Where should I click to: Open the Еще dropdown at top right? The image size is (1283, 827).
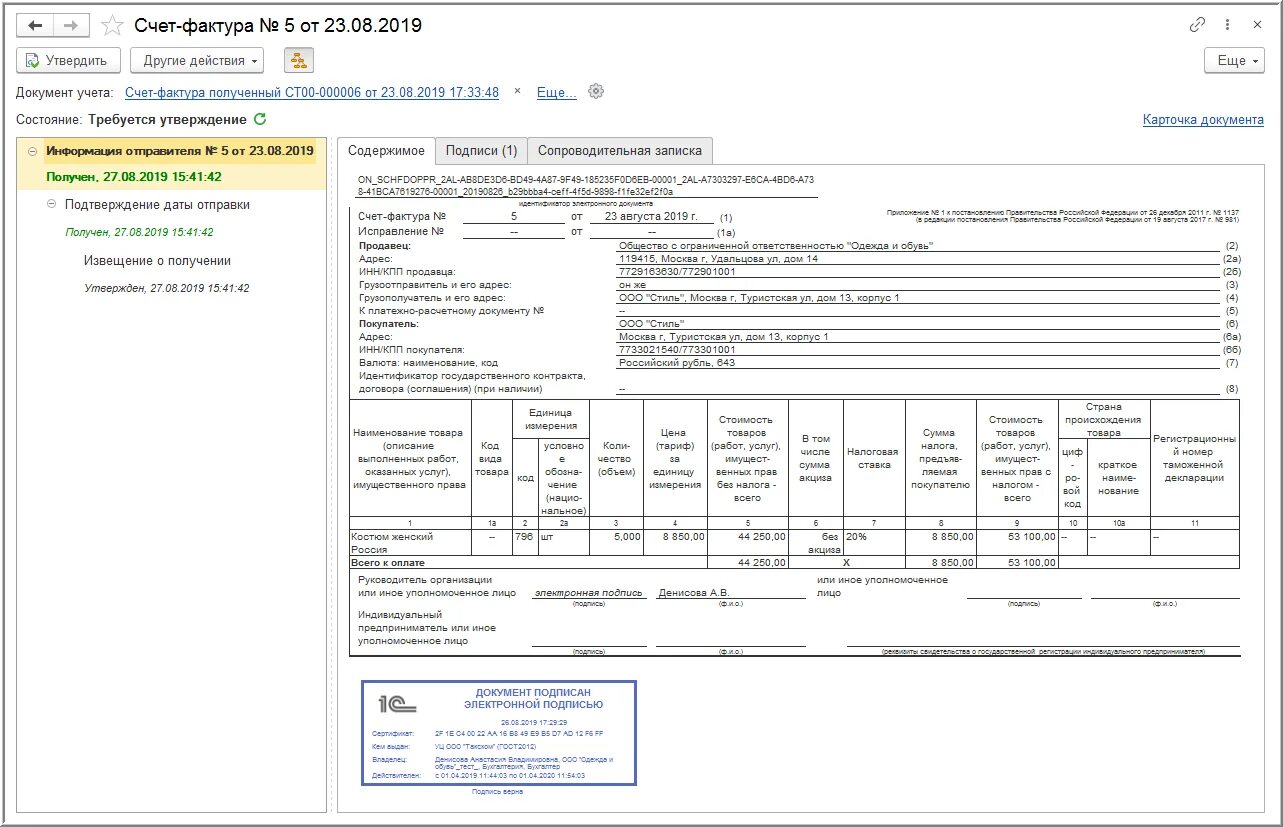pyautogui.click(x=1234, y=60)
